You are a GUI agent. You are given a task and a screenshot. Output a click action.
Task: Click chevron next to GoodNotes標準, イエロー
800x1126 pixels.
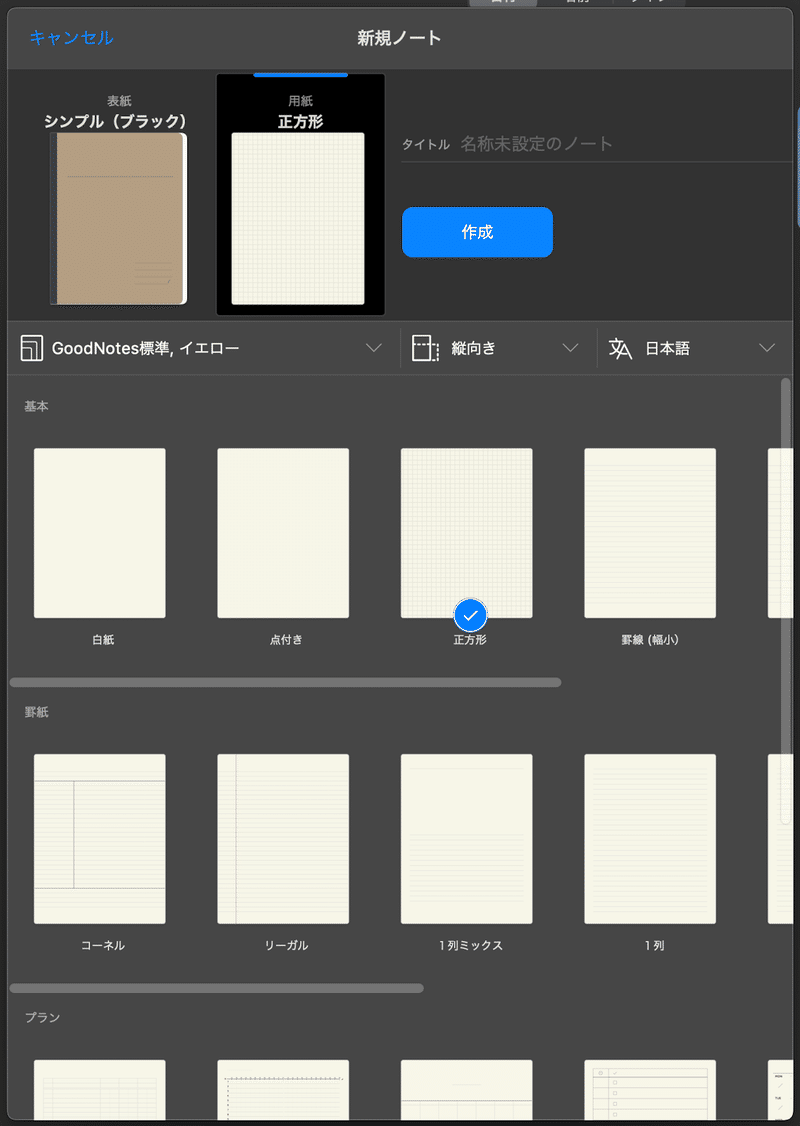pos(373,348)
